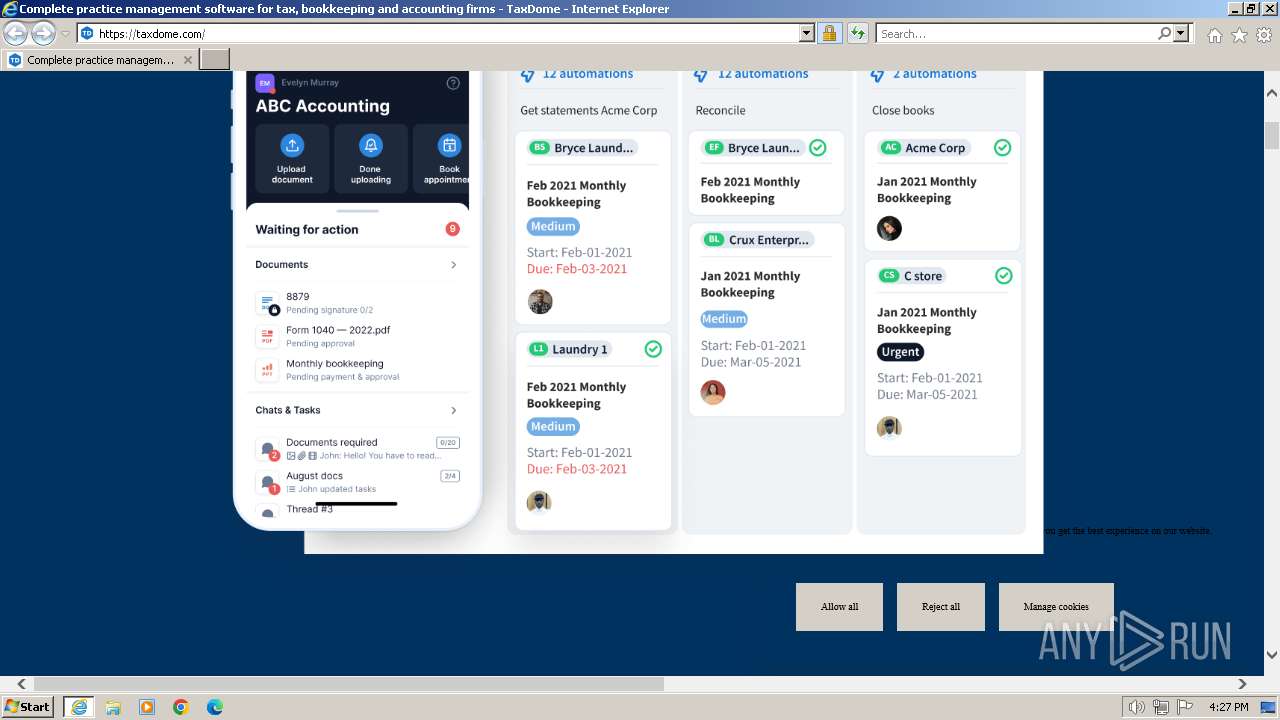Screen dimensions: 1280x720
Task: Click the Urgent priority label
Action: pos(900,352)
